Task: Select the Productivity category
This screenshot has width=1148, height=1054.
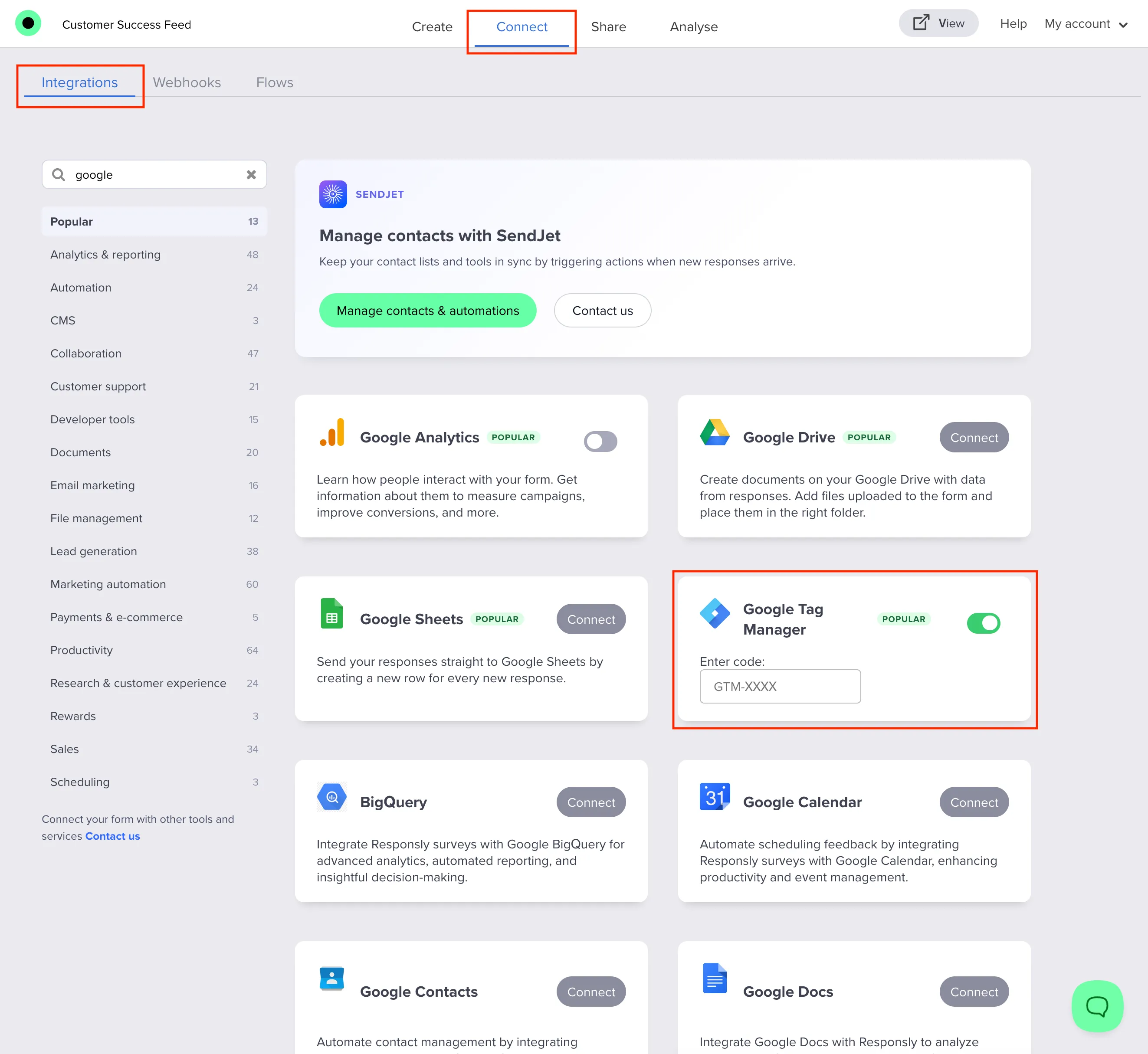Action: [x=154, y=650]
